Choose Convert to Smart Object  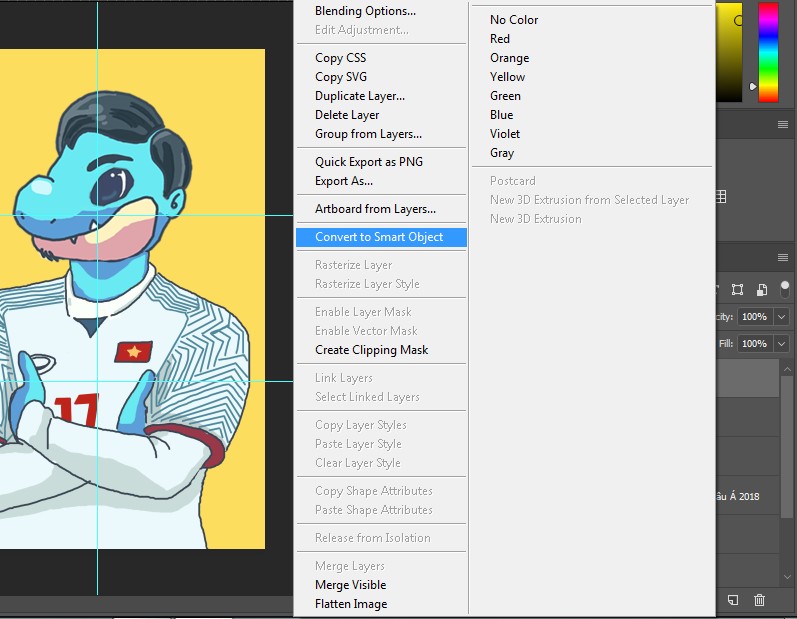378,237
